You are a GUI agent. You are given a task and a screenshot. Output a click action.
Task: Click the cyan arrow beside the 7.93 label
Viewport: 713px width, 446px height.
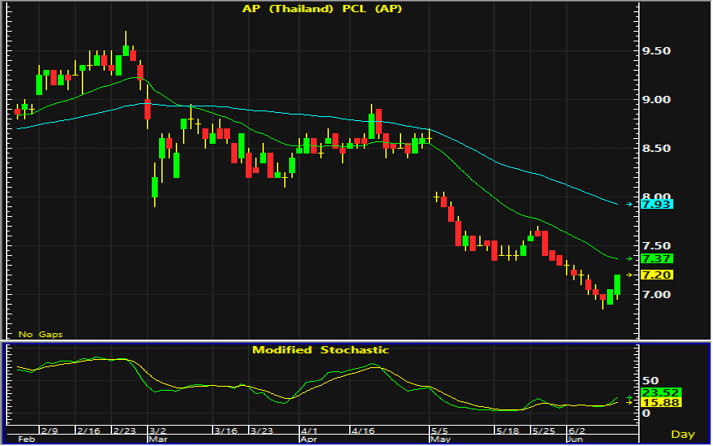click(629, 205)
